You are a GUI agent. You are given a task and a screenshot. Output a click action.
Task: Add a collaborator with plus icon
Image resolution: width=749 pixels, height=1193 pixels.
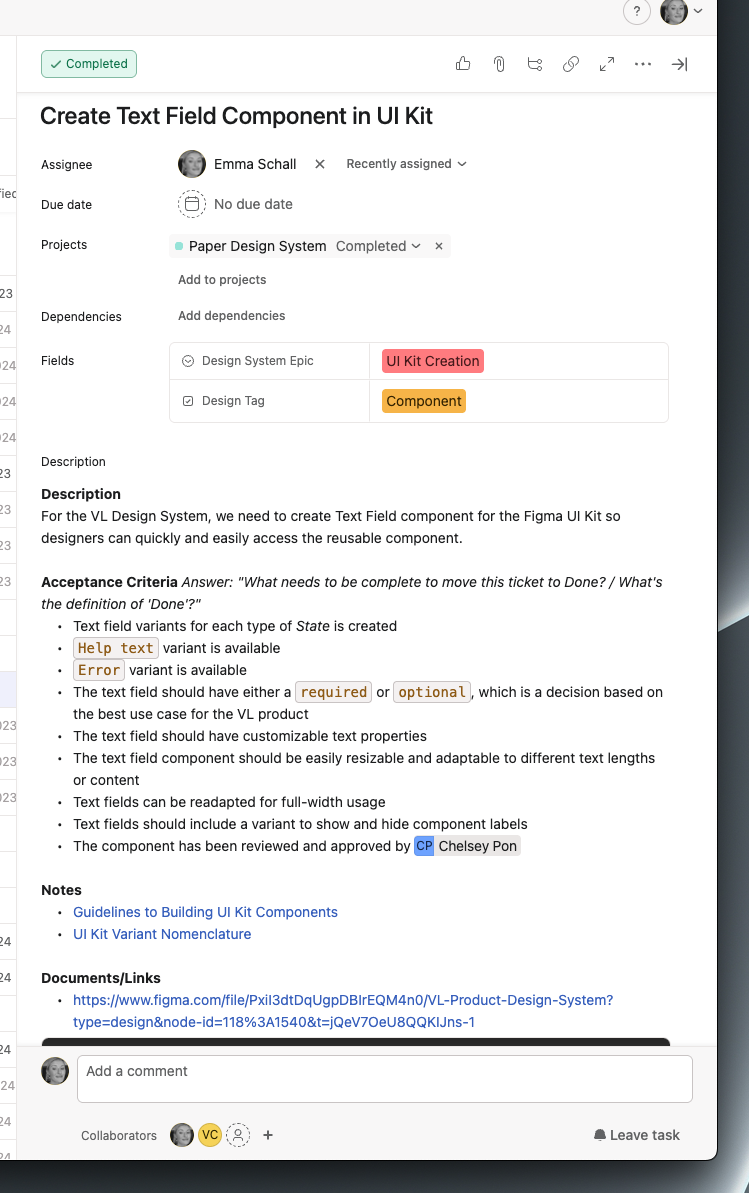coord(268,1135)
